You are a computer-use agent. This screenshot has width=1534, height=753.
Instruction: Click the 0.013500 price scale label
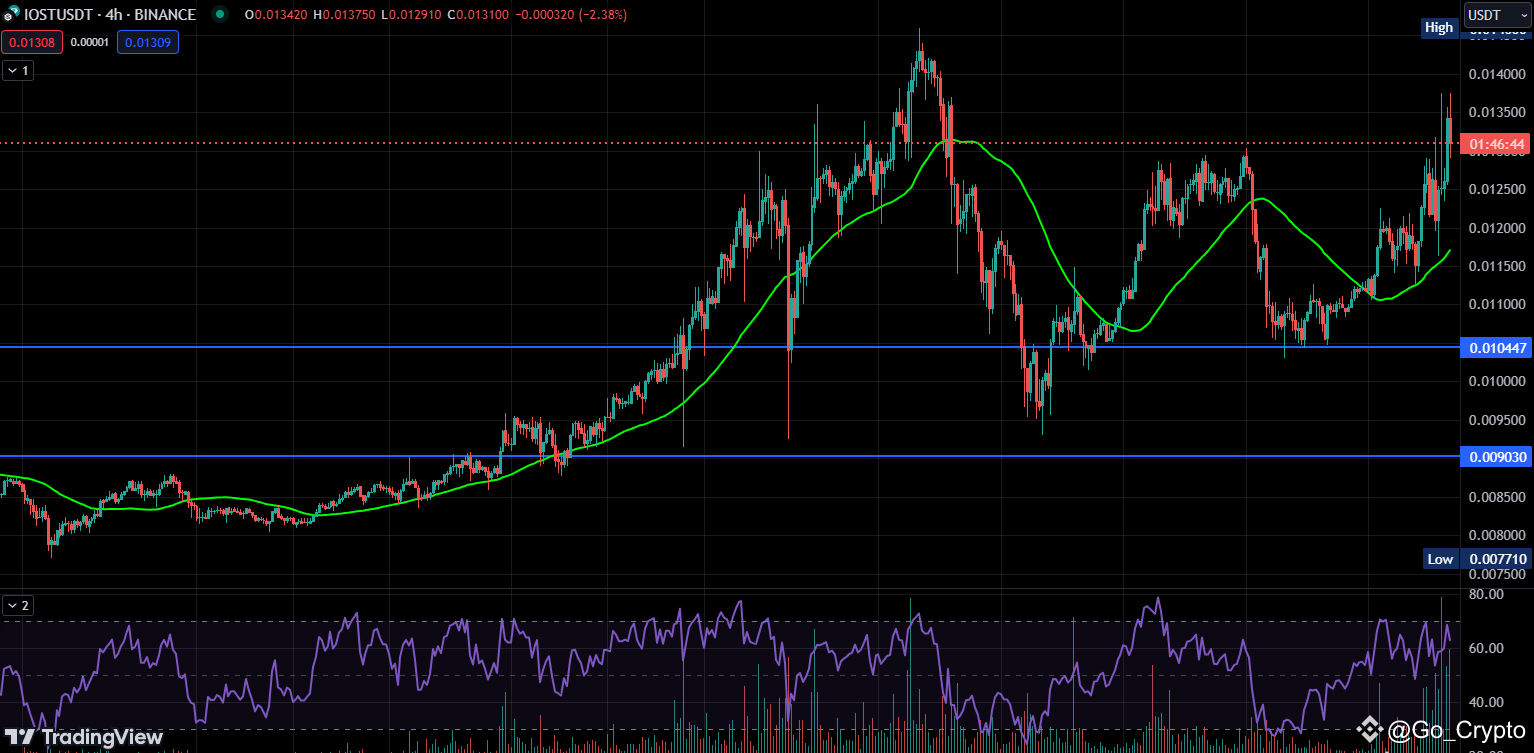click(x=1495, y=112)
